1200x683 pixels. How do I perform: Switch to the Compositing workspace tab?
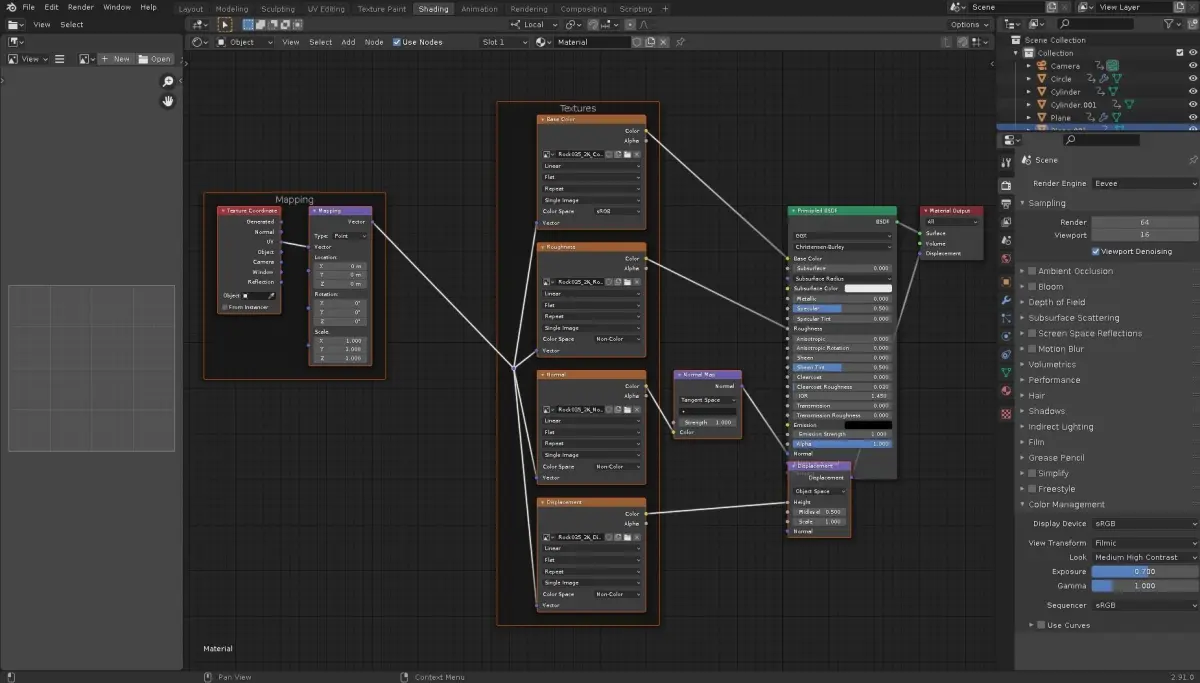[x=583, y=9]
